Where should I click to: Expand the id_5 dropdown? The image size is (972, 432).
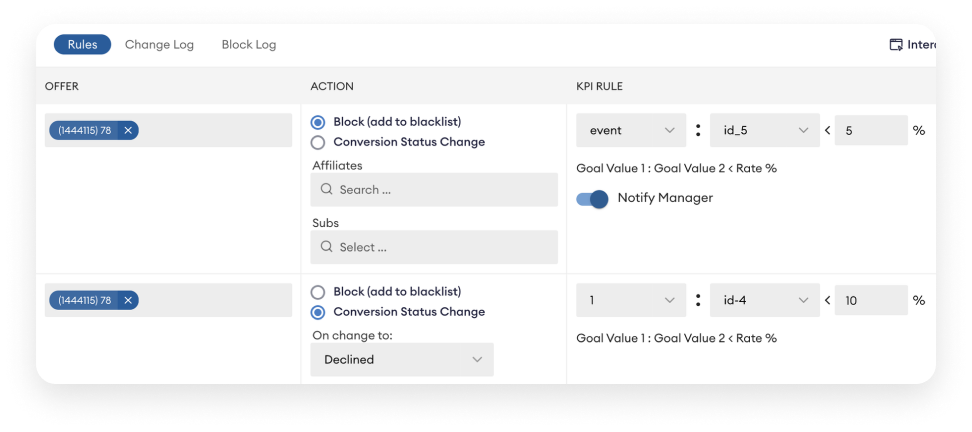[x=764, y=130]
